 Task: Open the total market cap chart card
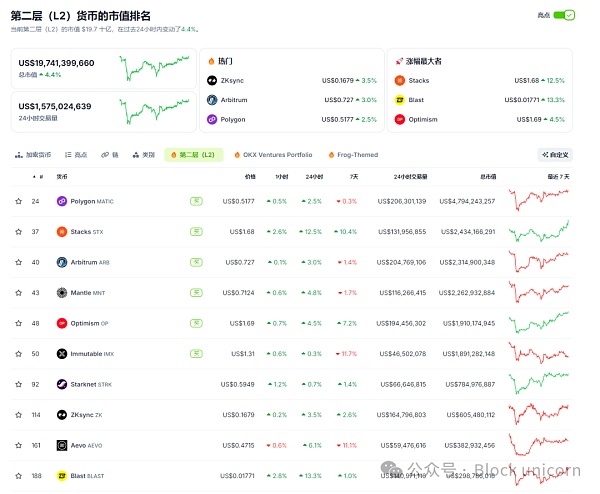pos(101,68)
